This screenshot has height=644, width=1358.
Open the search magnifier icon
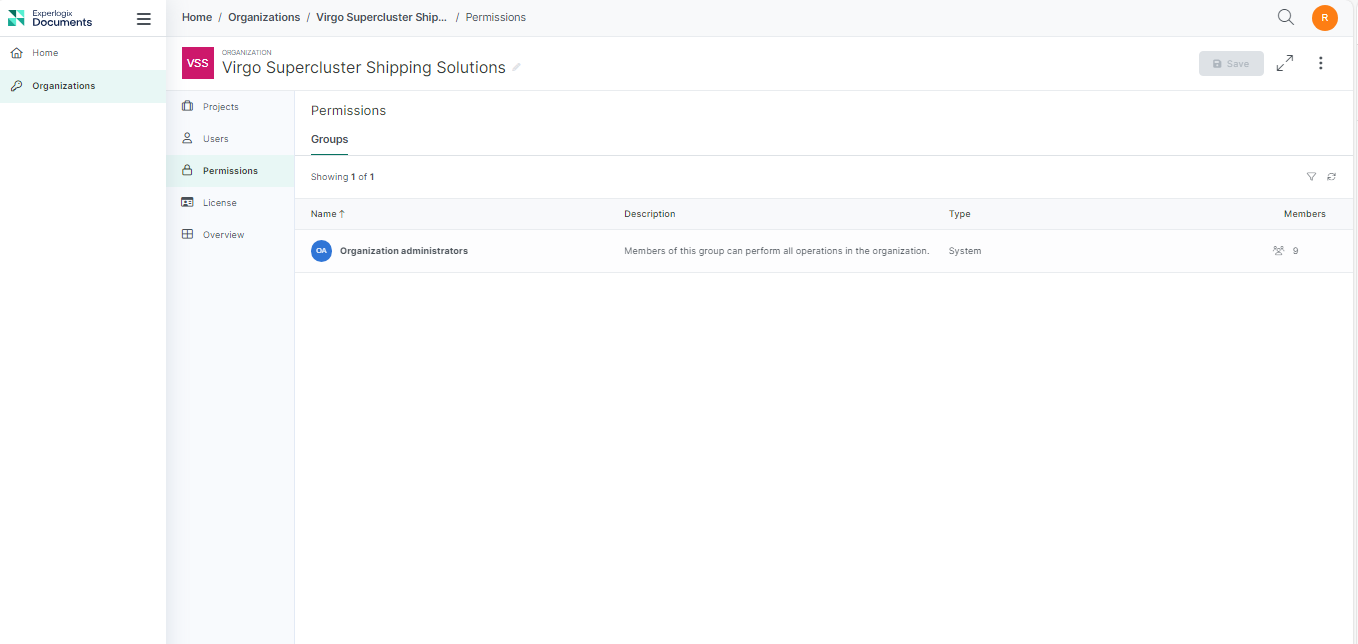[x=1286, y=17]
